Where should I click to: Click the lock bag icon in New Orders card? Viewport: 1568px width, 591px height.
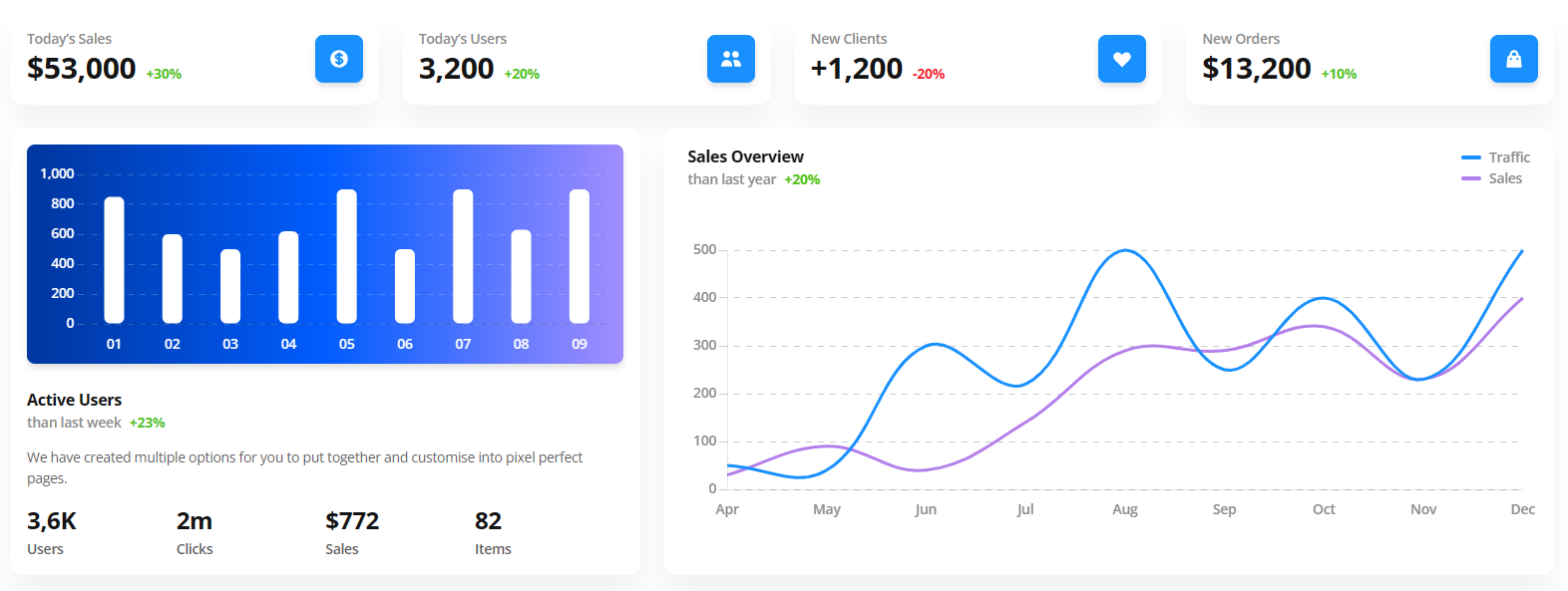(1514, 59)
